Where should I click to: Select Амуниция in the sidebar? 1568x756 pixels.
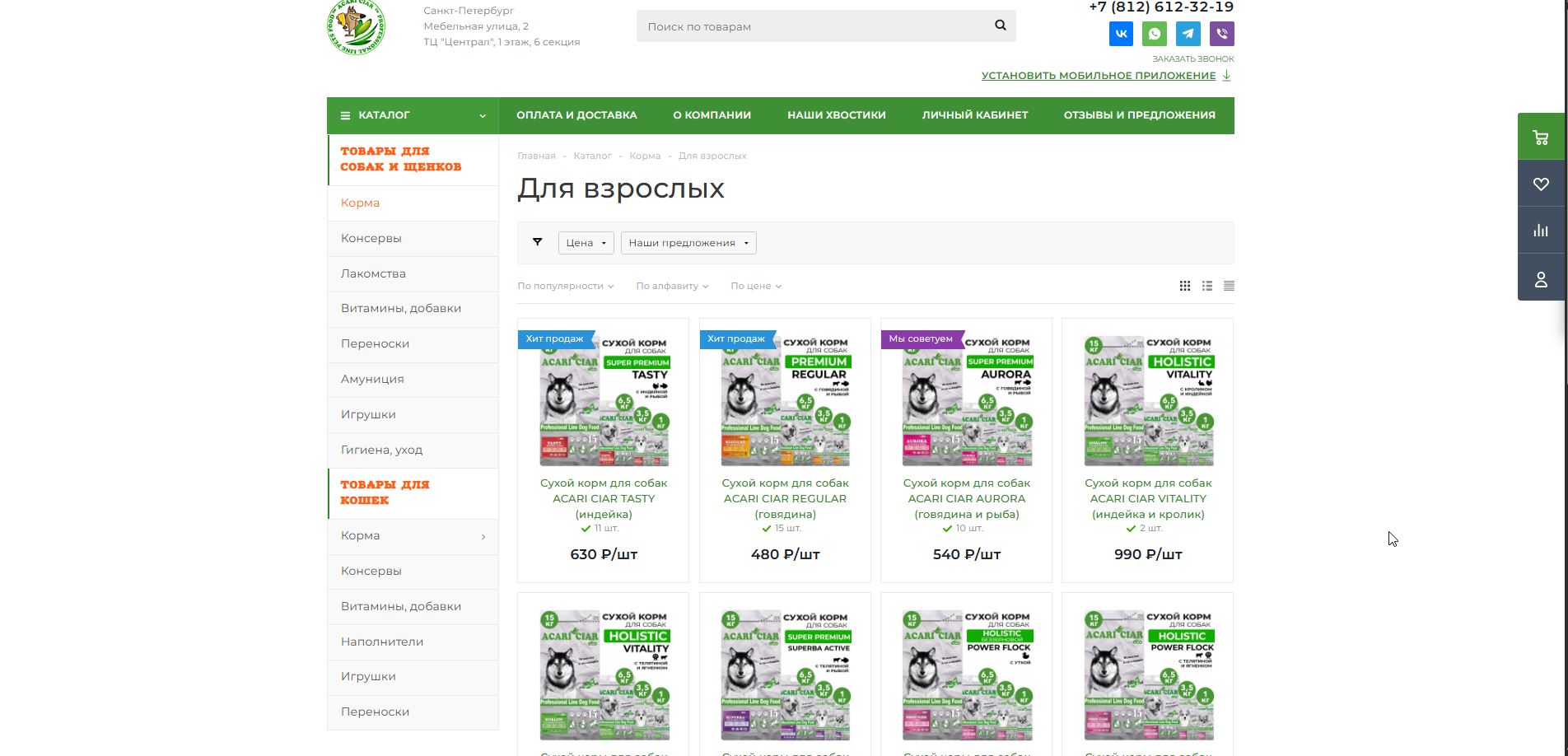[x=413, y=379]
